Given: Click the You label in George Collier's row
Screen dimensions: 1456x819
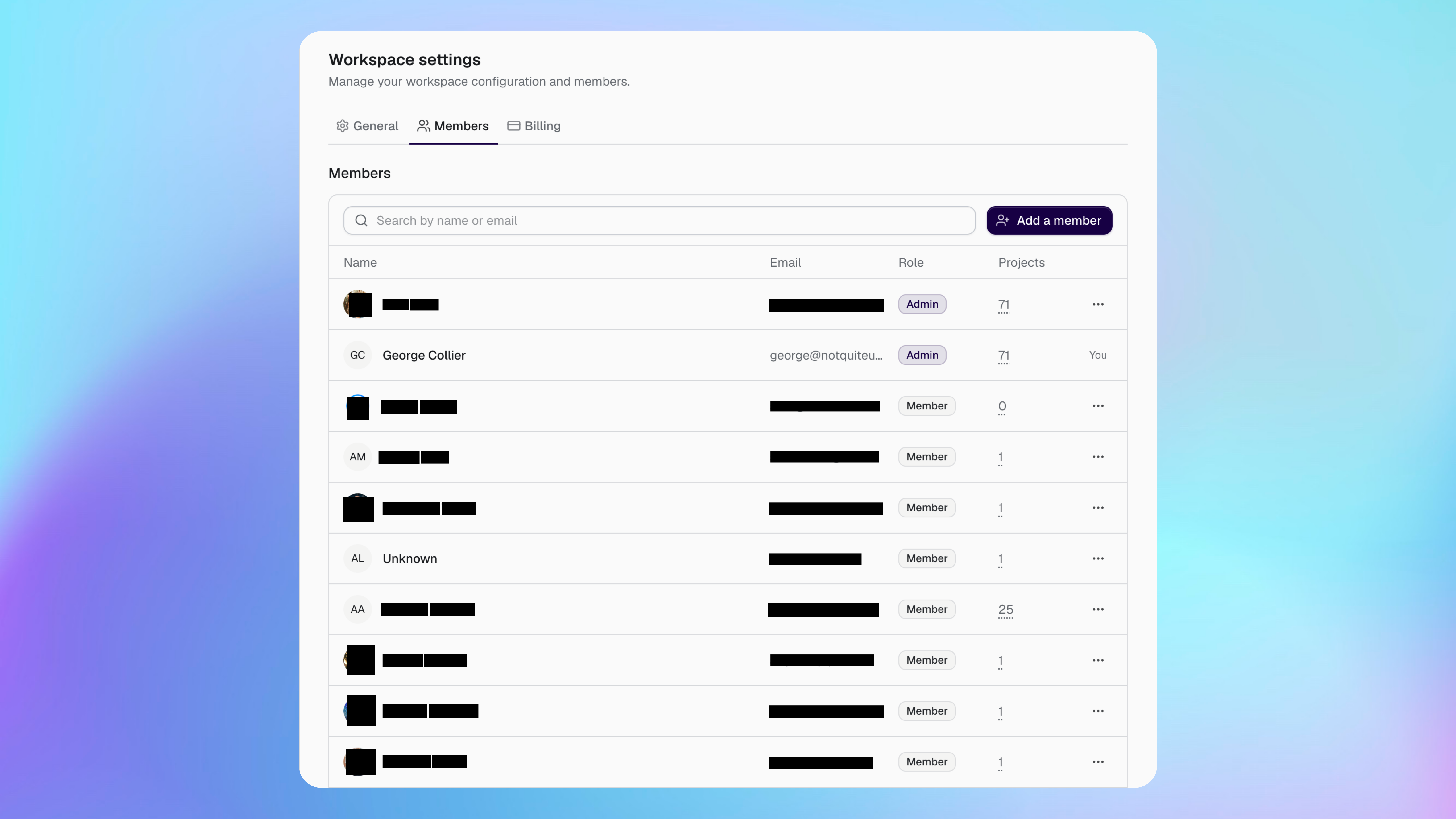Looking at the screenshot, I should click(1098, 355).
